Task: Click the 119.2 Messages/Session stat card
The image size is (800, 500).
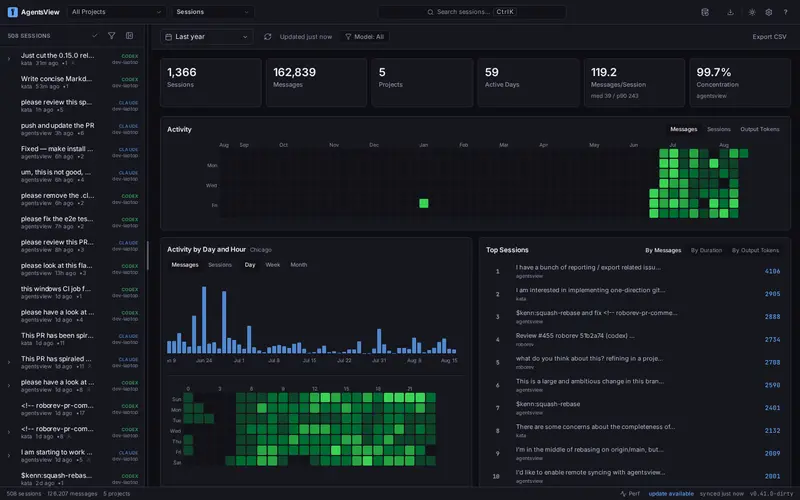Action: [x=634, y=83]
